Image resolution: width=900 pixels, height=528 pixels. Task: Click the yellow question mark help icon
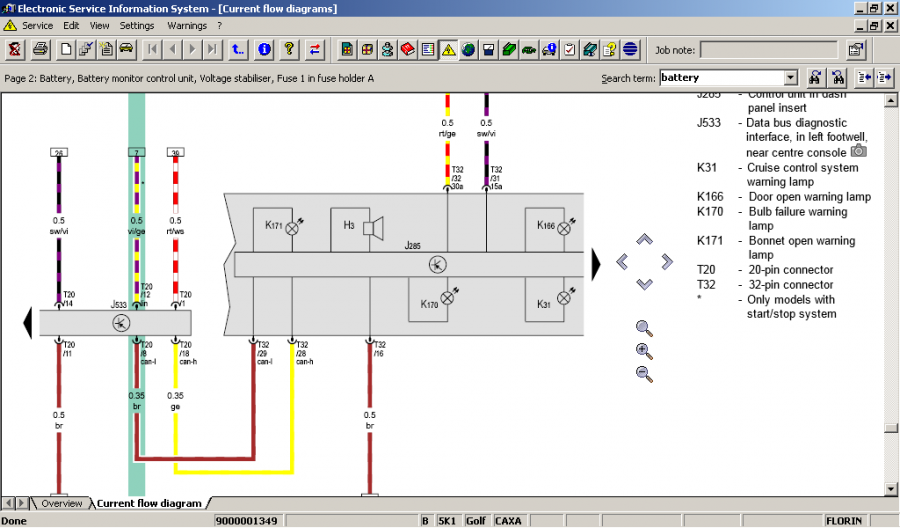pyautogui.click(x=289, y=49)
